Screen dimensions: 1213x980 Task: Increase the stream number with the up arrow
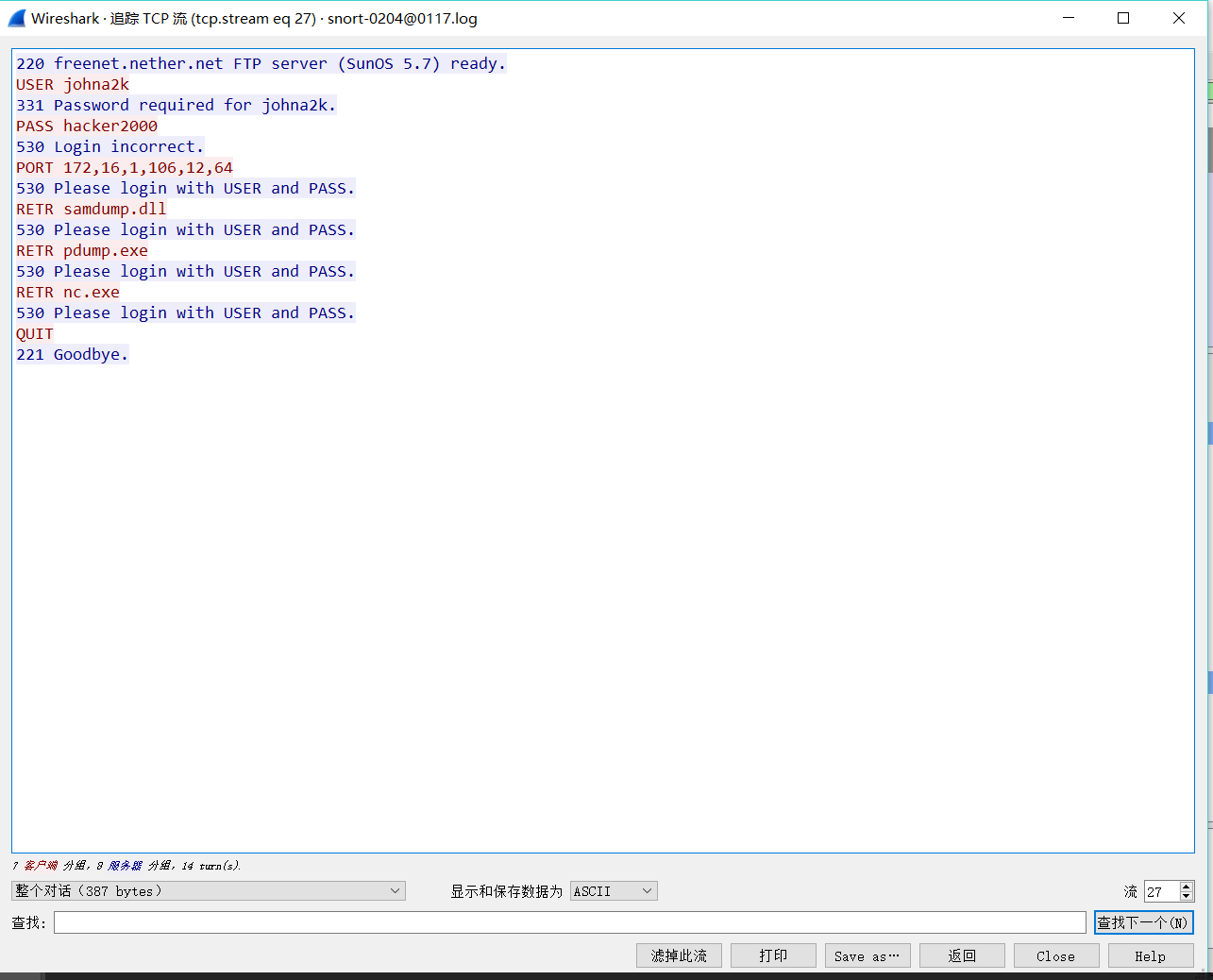coord(1187,887)
